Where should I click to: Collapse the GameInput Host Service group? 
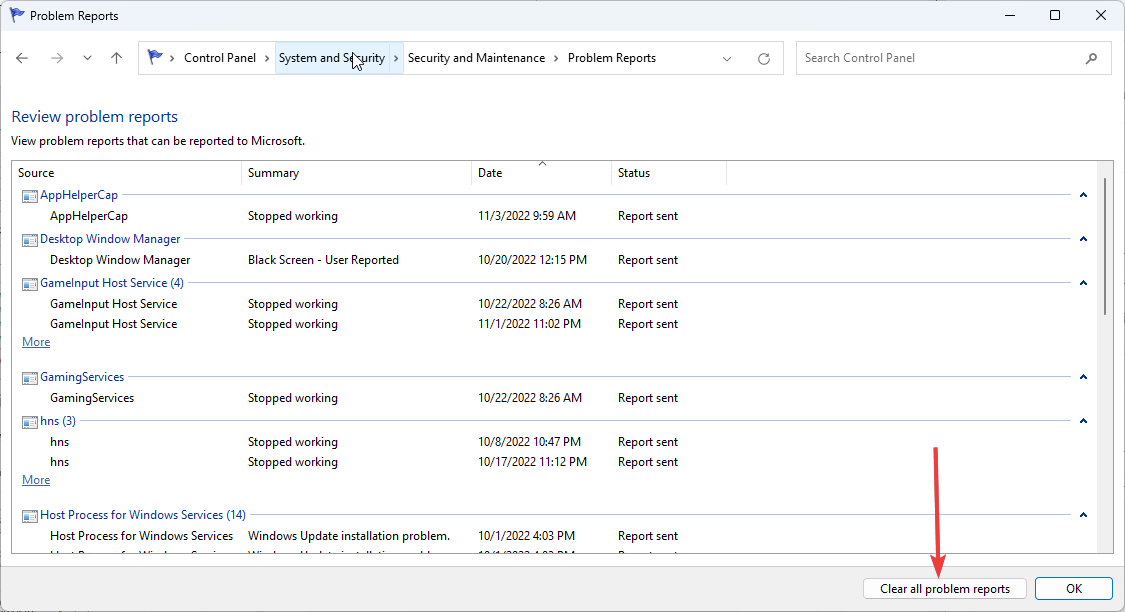(1083, 283)
